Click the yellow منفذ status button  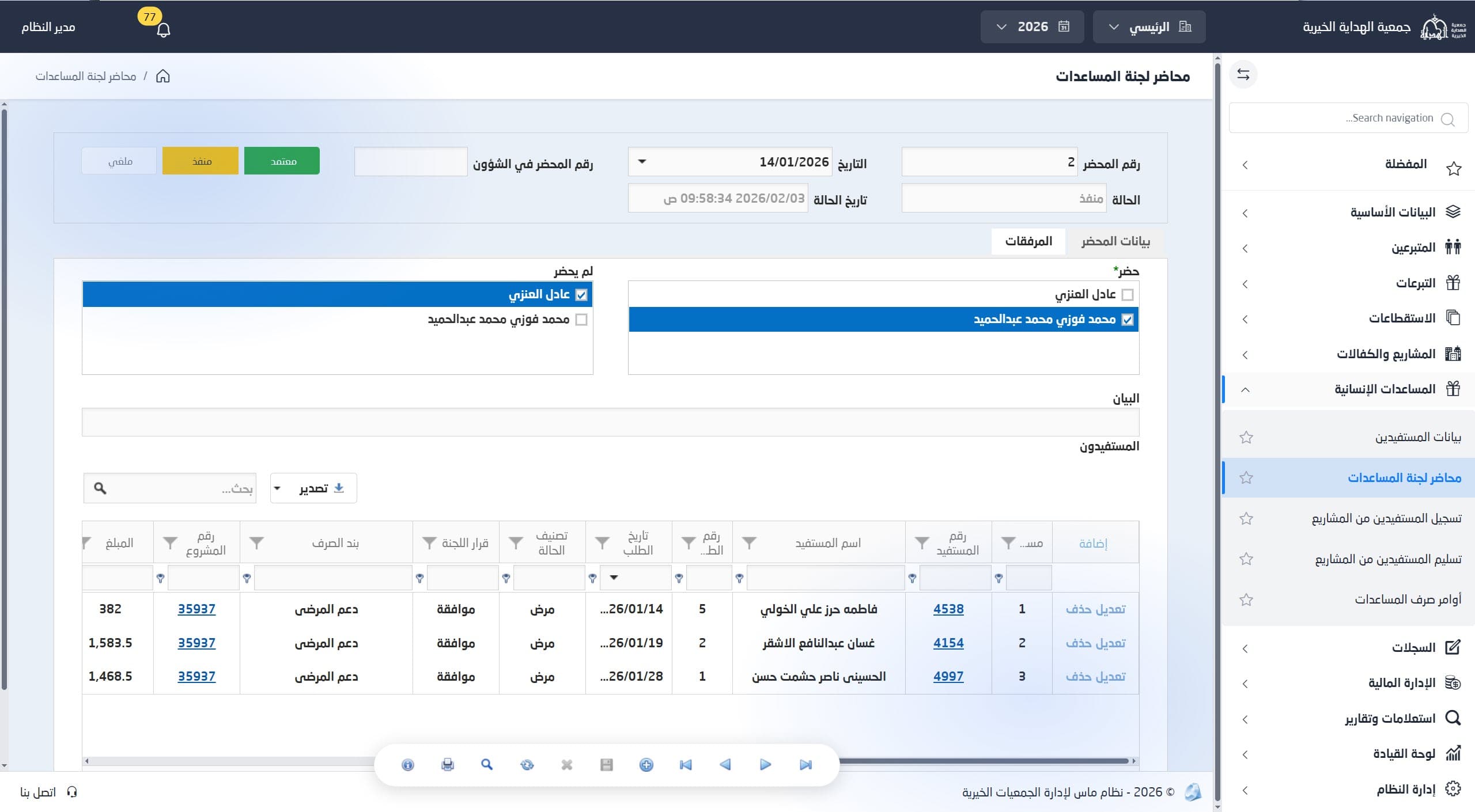(200, 161)
